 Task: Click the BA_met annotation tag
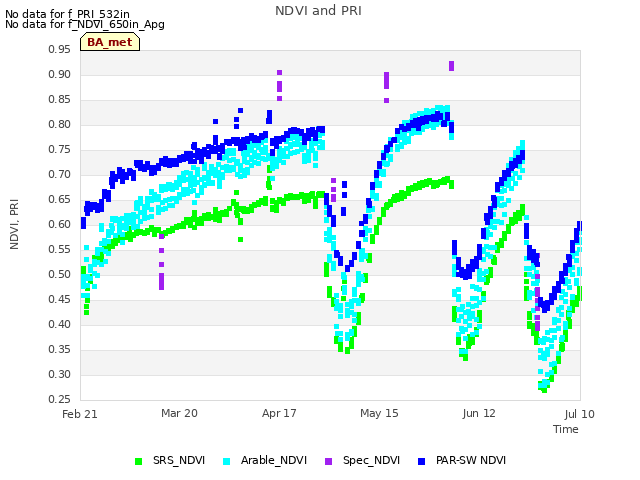pos(110,42)
